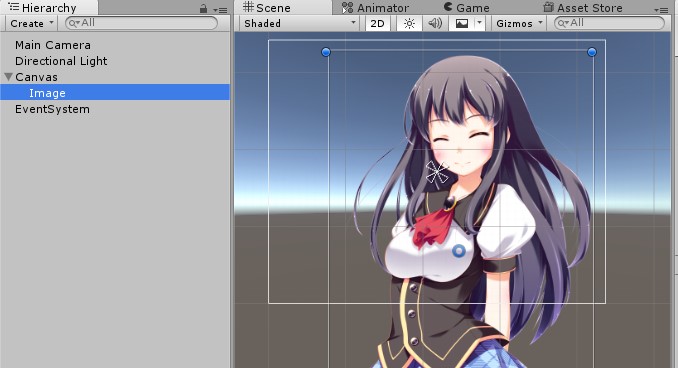678x368 pixels.
Task: Click the anchor preset gizmo in scene
Action: (437, 173)
